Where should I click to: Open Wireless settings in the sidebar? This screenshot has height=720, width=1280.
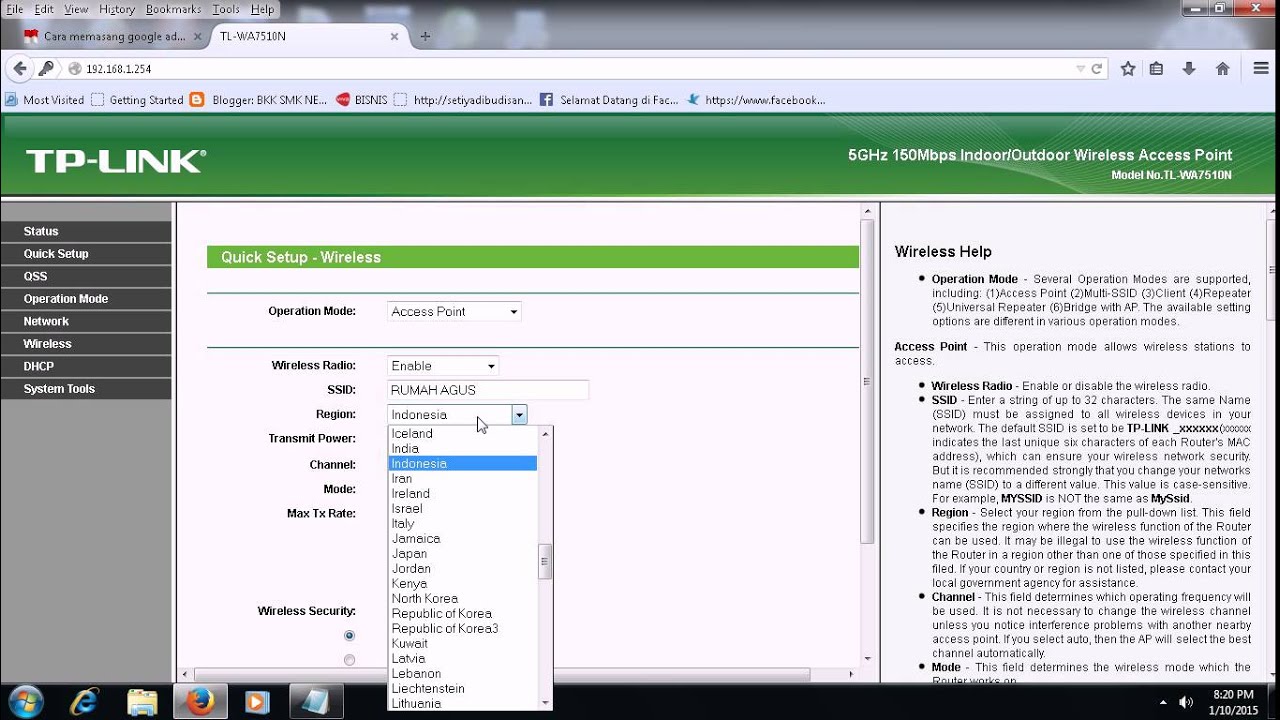86,344
